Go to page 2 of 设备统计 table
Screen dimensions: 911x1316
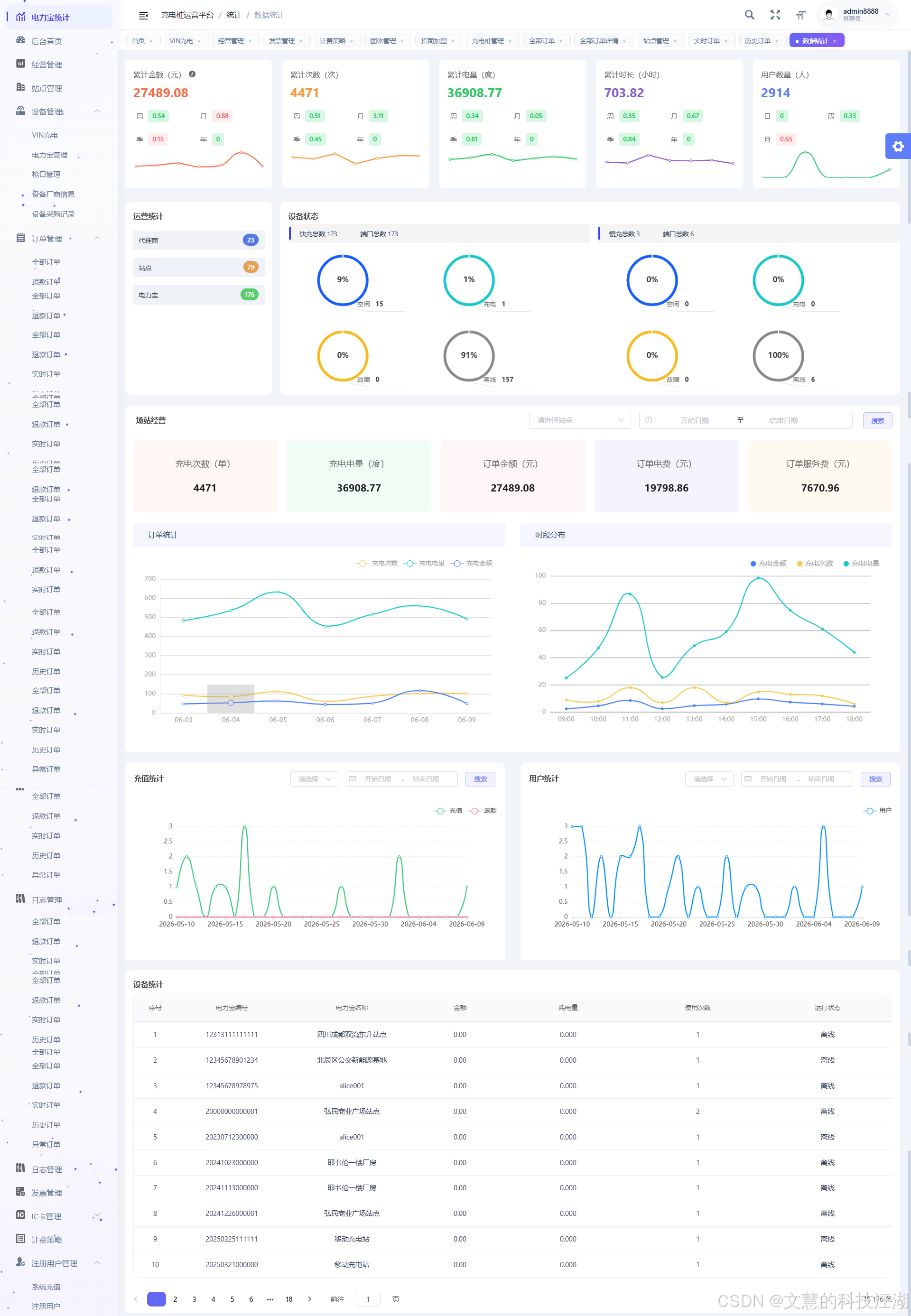[x=175, y=1299]
